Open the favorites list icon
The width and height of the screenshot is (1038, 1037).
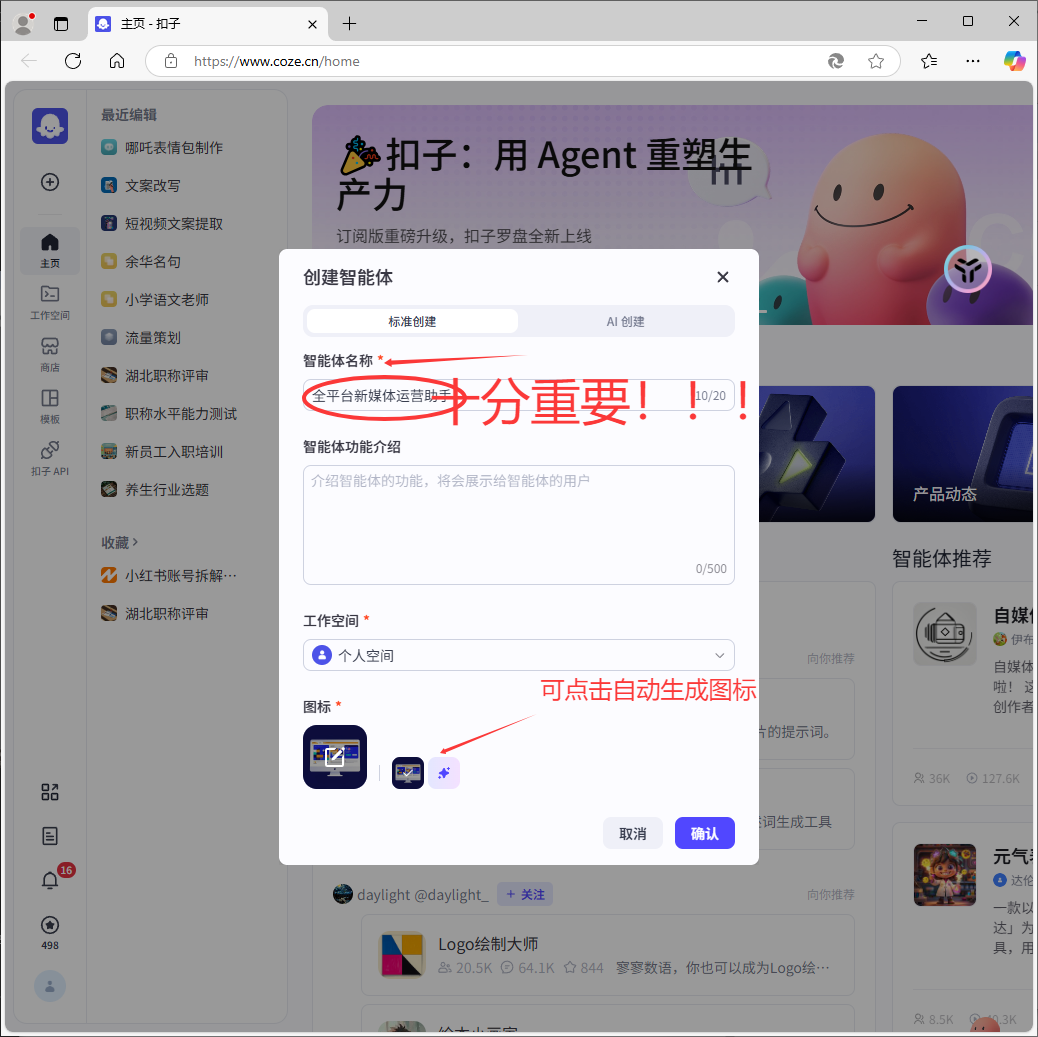929,61
